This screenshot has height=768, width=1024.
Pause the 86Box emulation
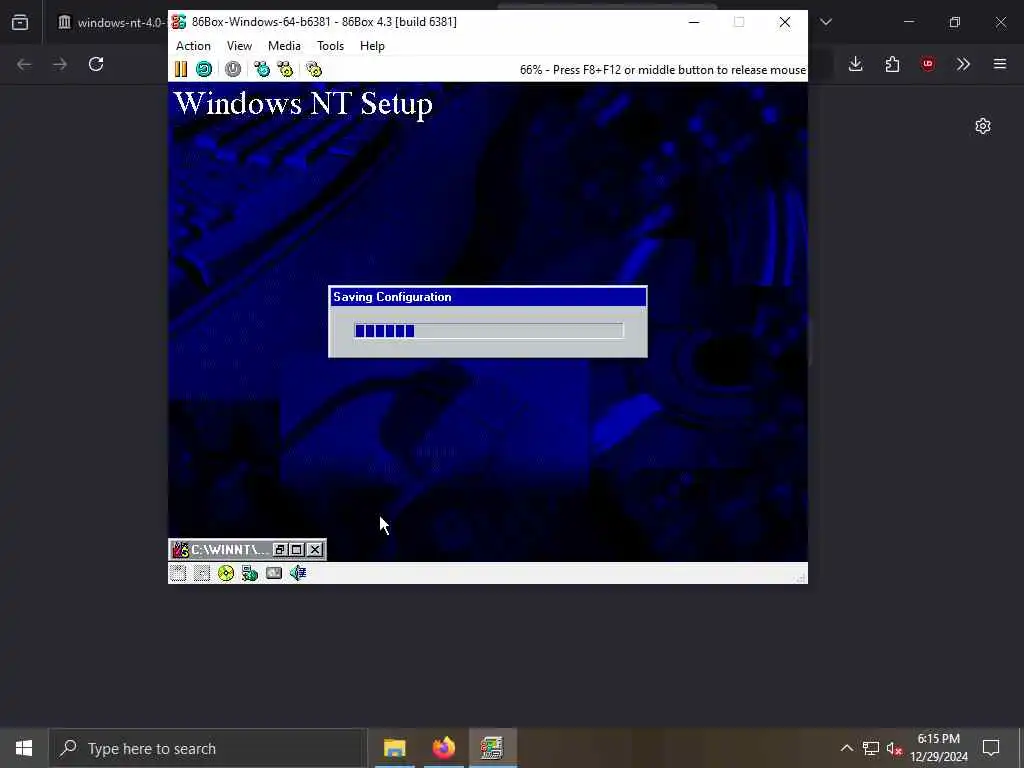click(181, 69)
